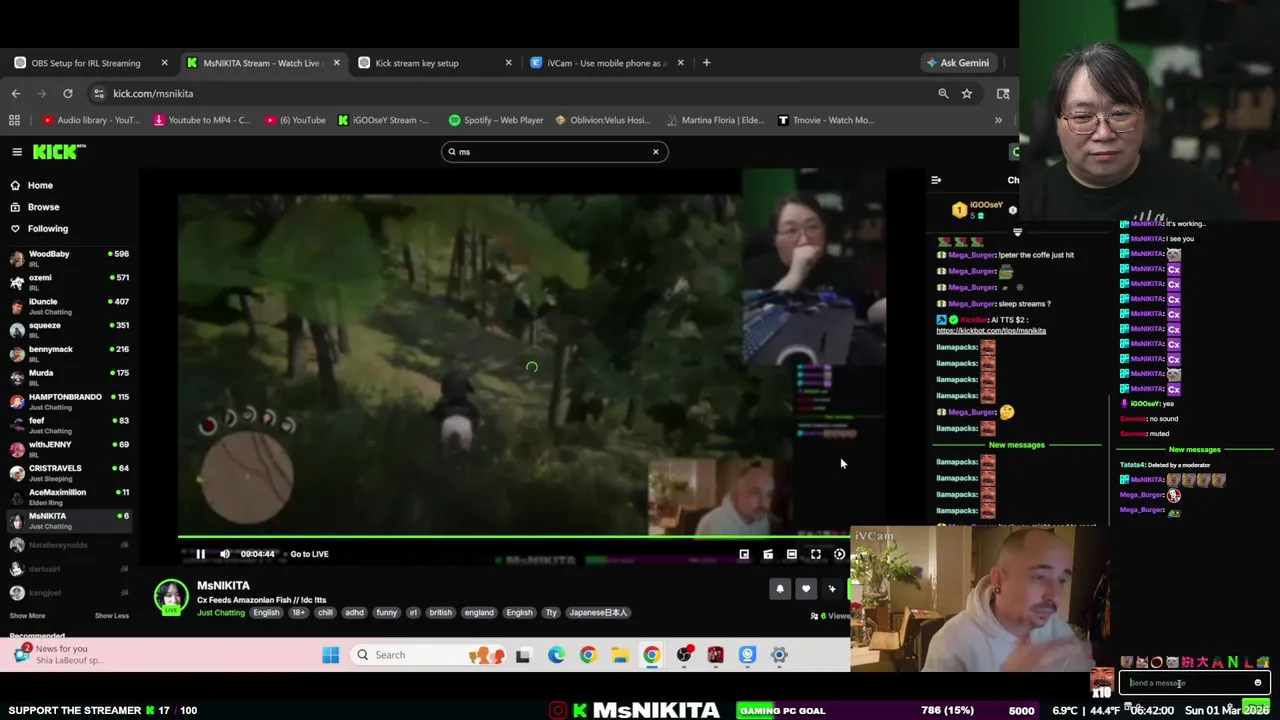Toggle MsNIKITA notifications bell
Viewport: 1280px width, 720px height.
pos(780,589)
